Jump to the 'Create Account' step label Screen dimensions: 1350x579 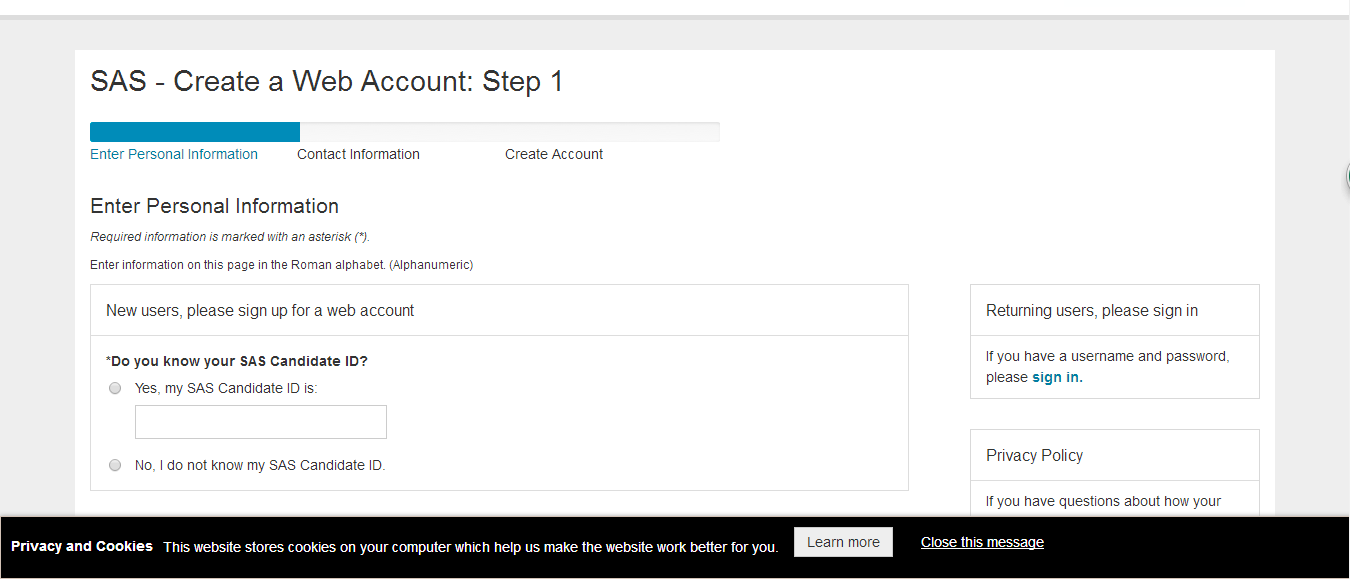tap(554, 154)
